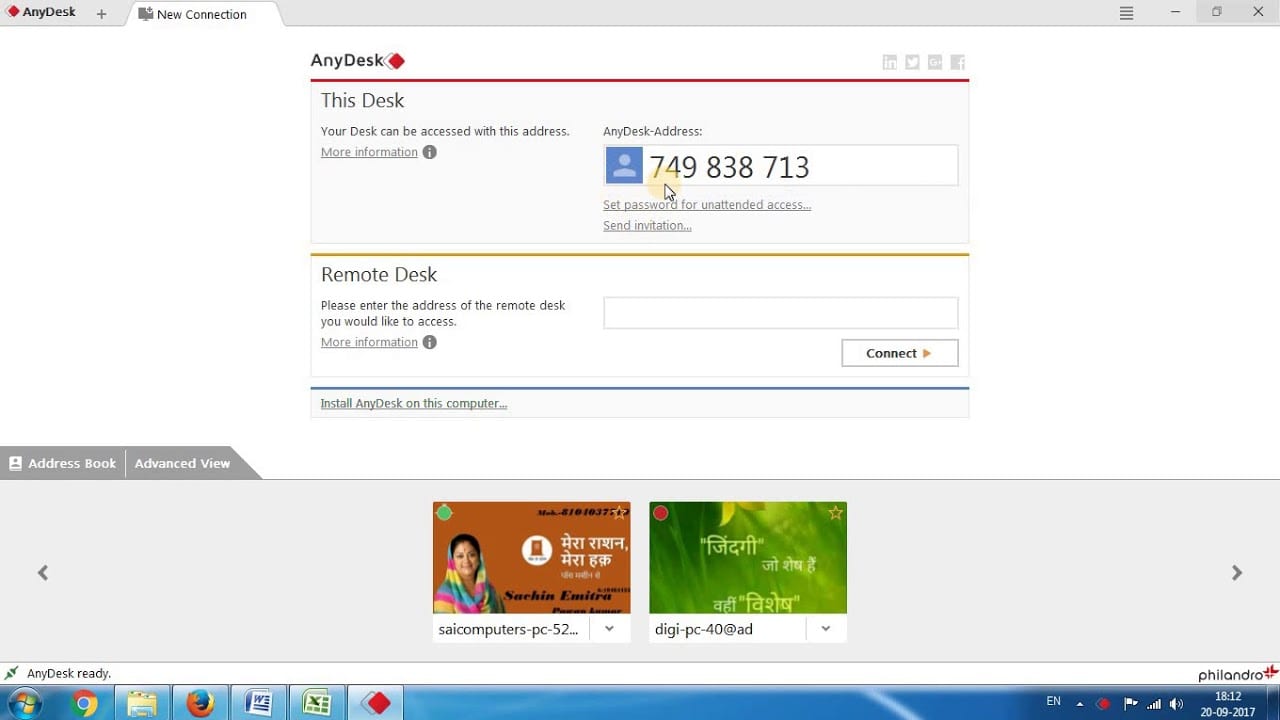Open AnyDesk from the taskbar icon
This screenshot has width=1280, height=720.
(x=375, y=703)
